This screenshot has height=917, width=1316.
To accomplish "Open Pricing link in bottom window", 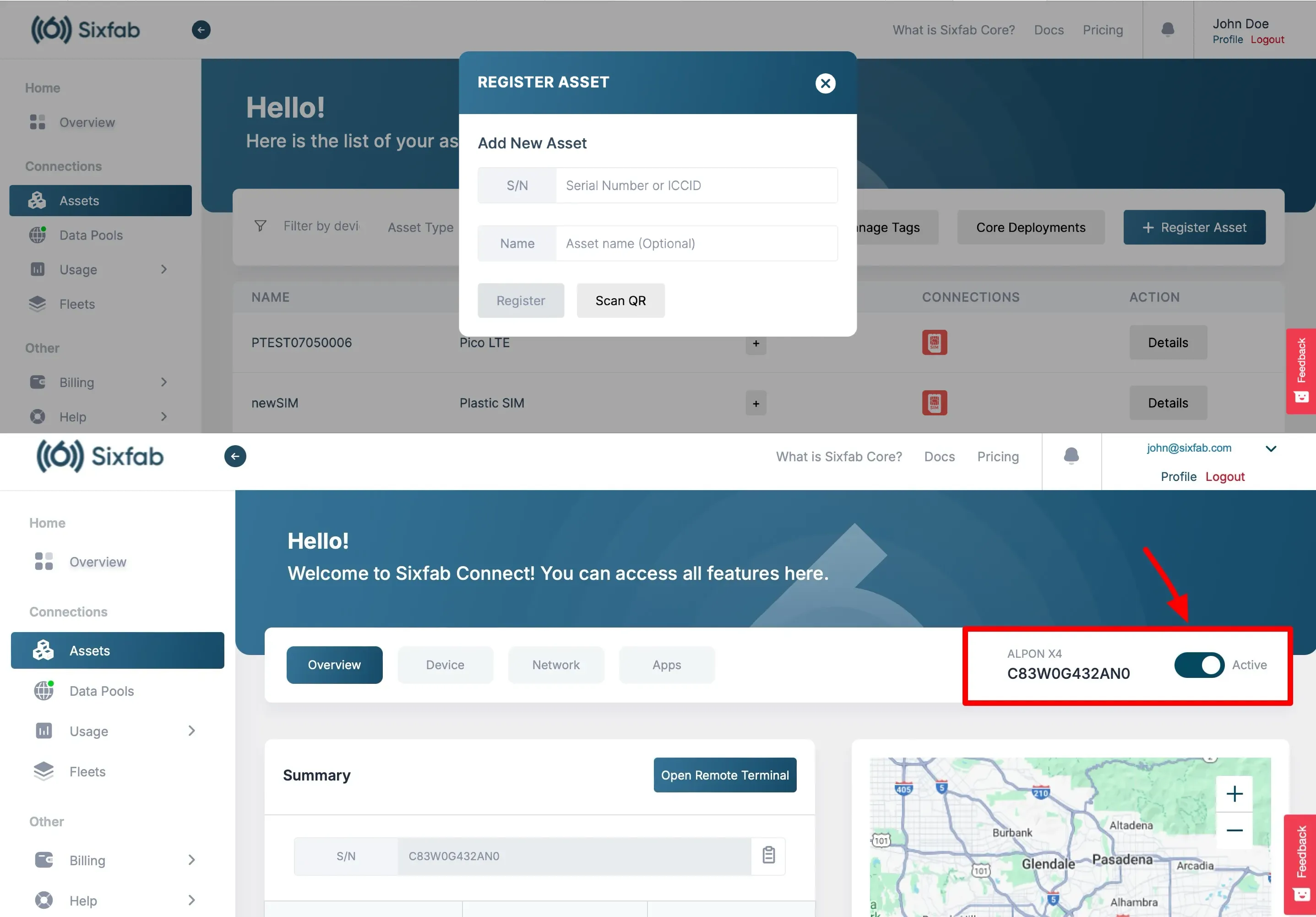I will [x=998, y=457].
